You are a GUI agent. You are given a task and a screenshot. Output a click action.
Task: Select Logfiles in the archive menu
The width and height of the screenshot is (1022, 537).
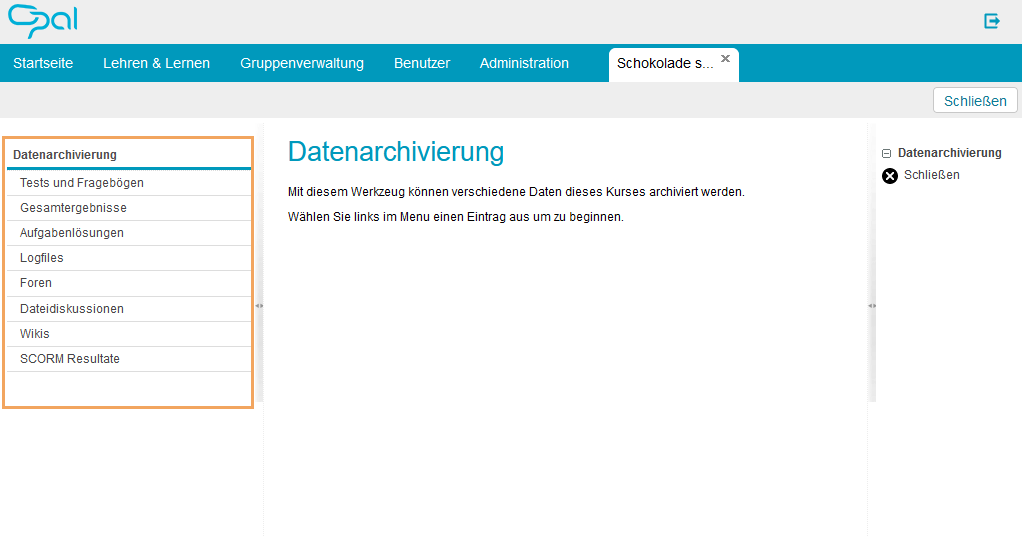42,258
